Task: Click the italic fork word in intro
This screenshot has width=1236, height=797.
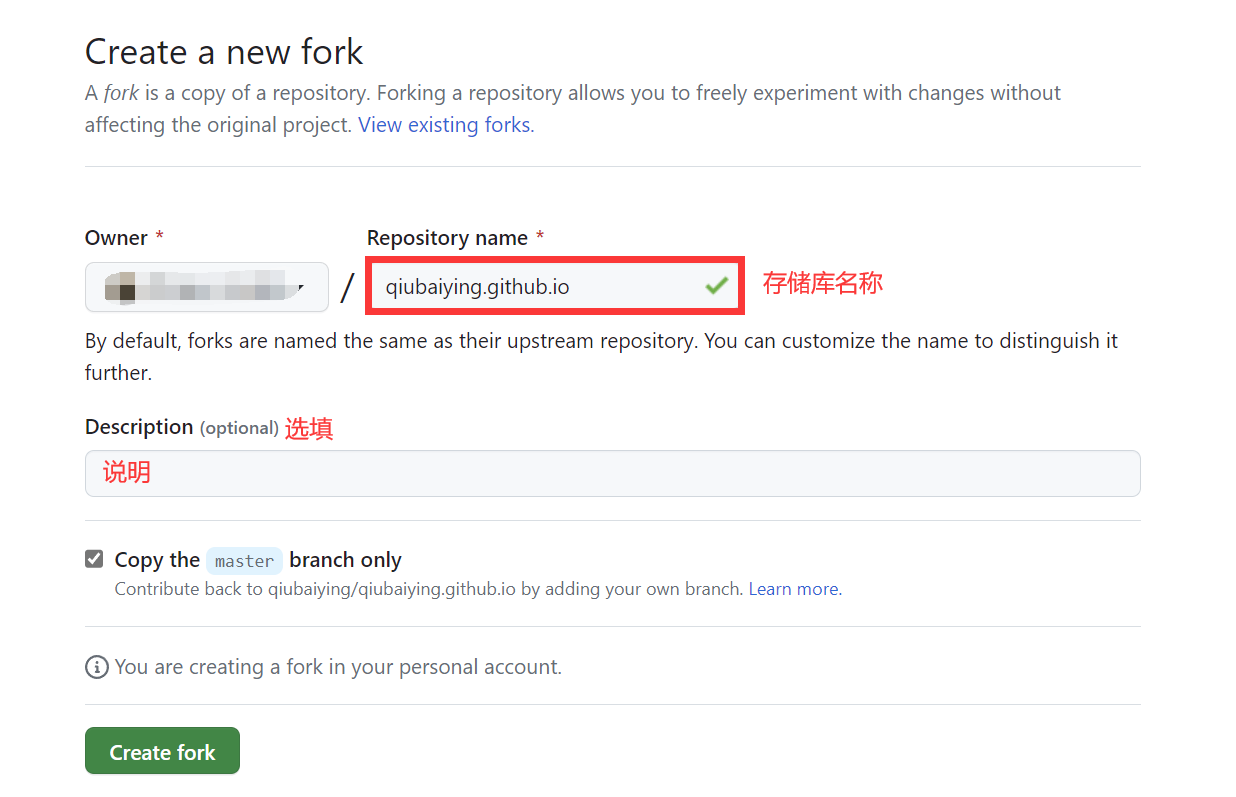Action: [121, 93]
